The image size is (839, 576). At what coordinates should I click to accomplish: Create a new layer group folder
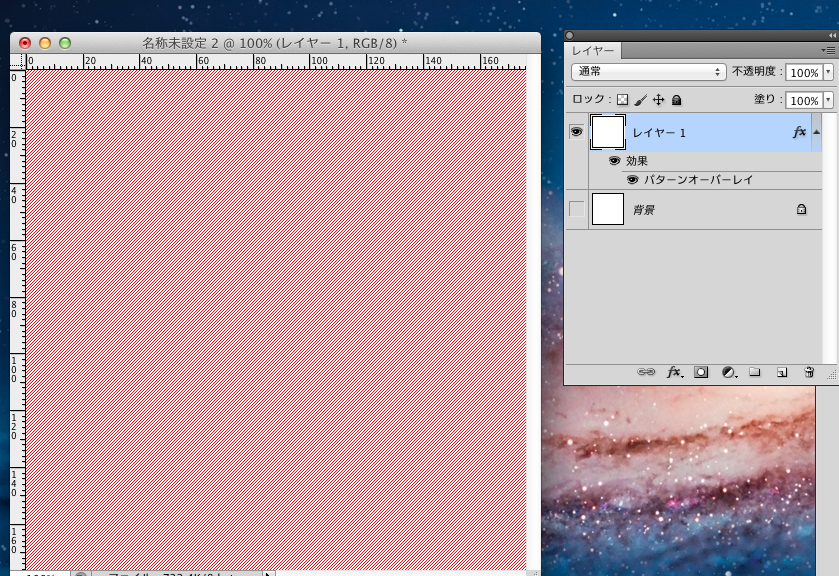755,372
